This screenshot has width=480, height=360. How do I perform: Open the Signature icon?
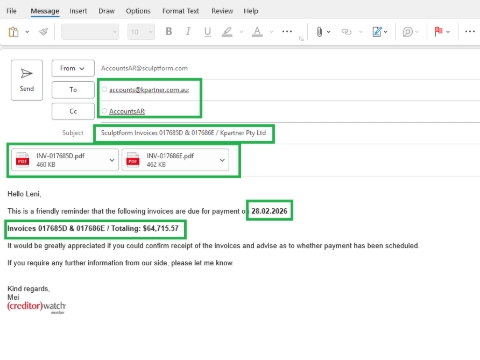coord(377,32)
